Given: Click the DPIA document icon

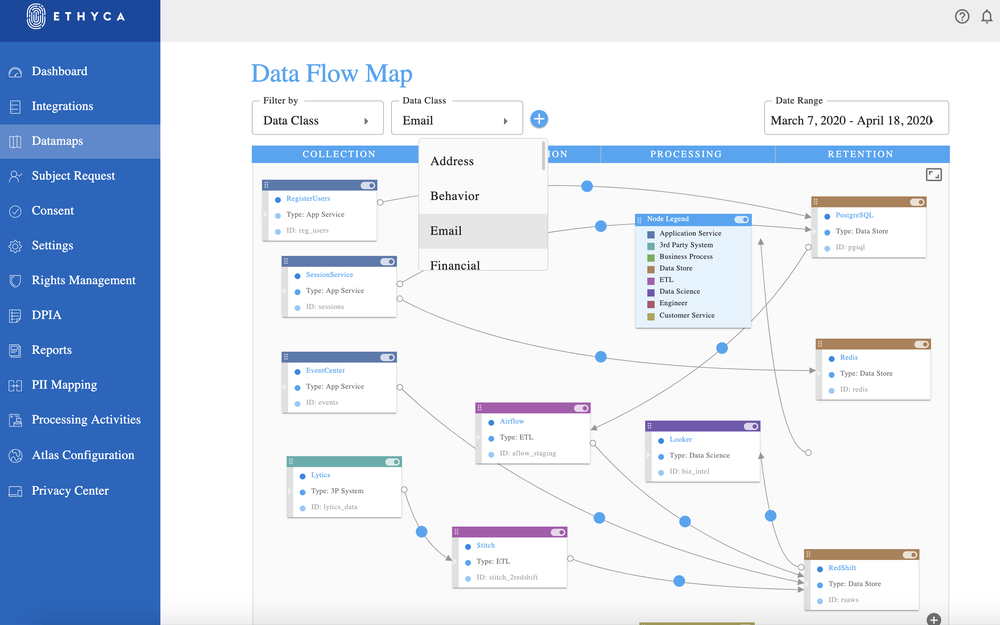Looking at the screenshot, I should 15,316.
